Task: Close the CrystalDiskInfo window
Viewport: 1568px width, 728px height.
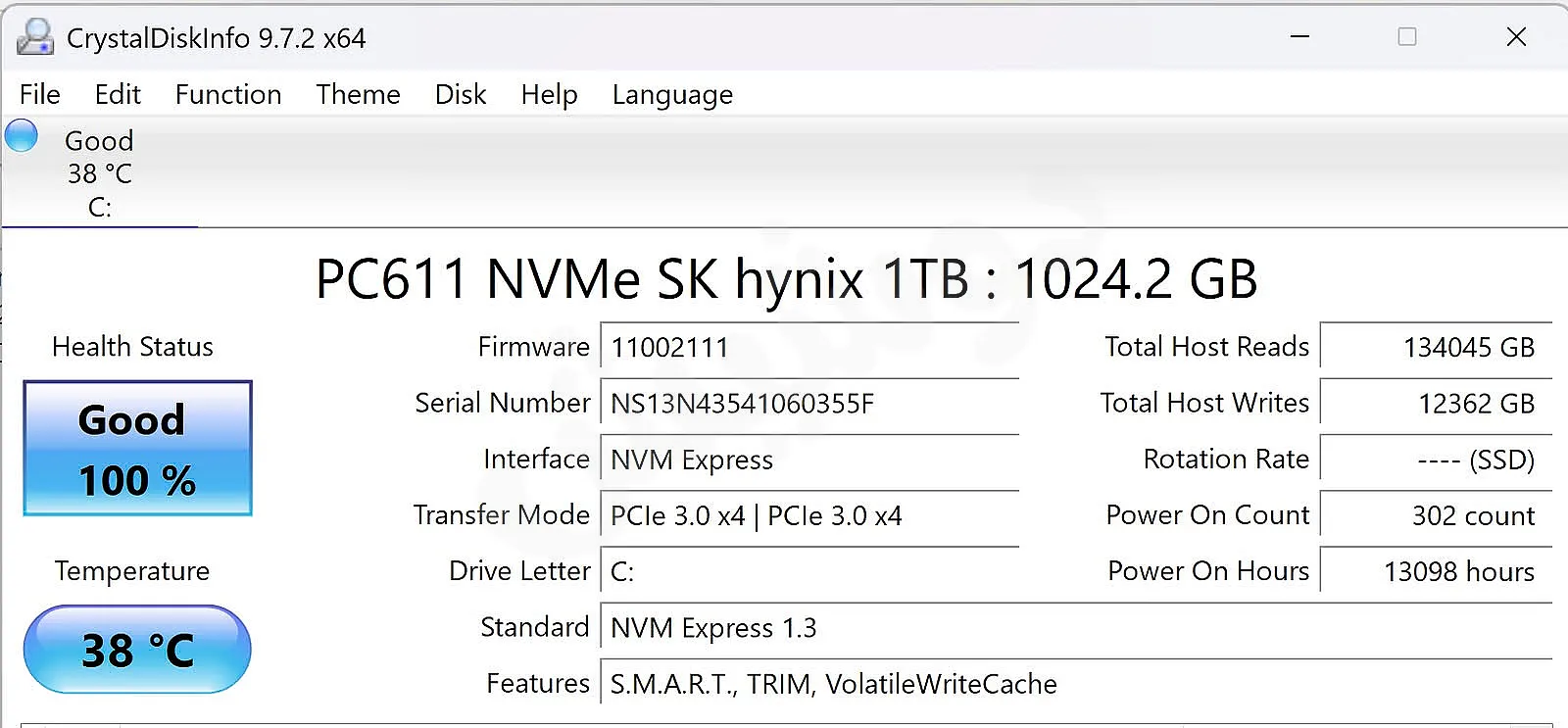Action: coord(1516,37)
